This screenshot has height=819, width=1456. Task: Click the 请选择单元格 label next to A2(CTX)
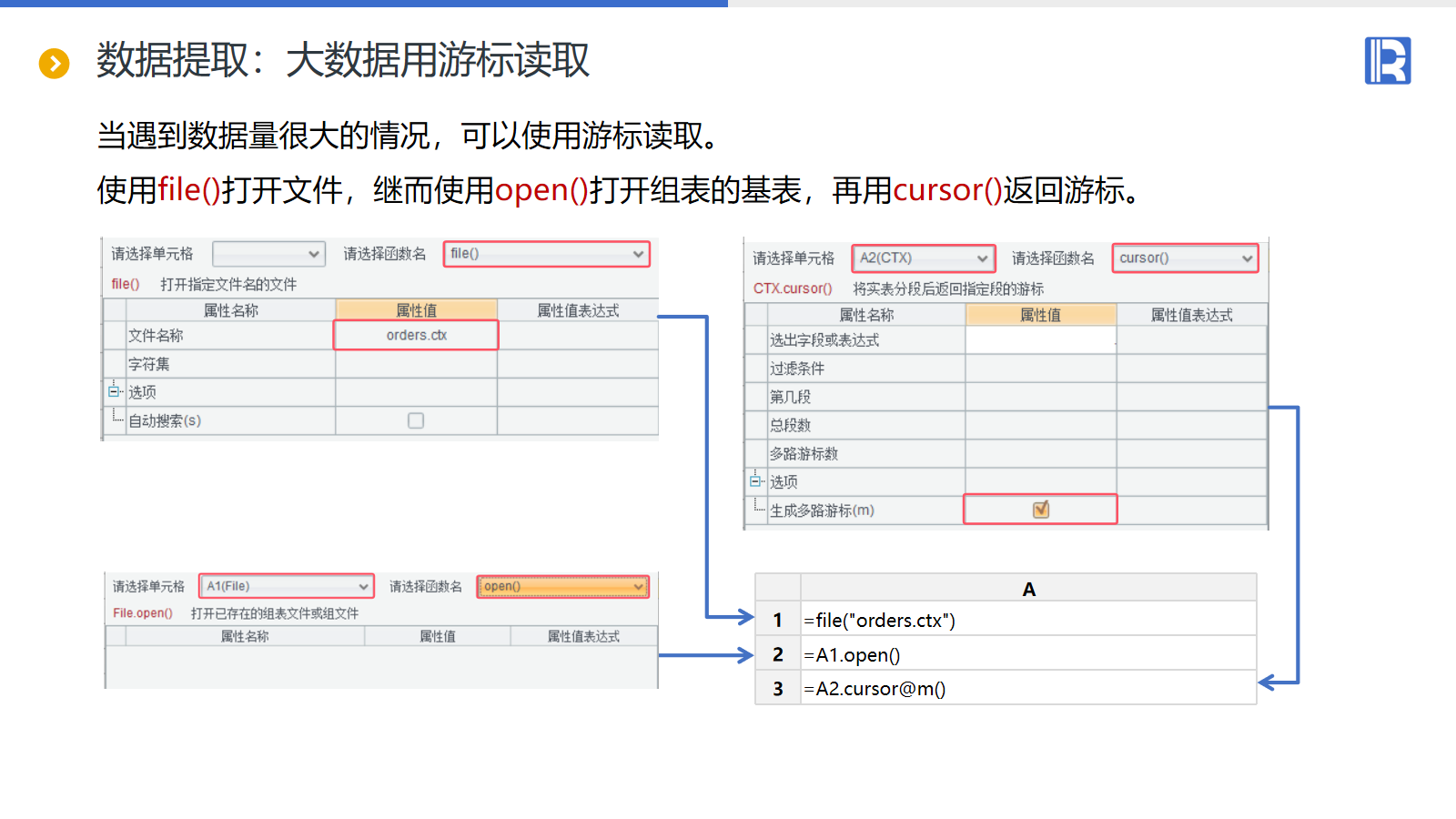[794, 258]
